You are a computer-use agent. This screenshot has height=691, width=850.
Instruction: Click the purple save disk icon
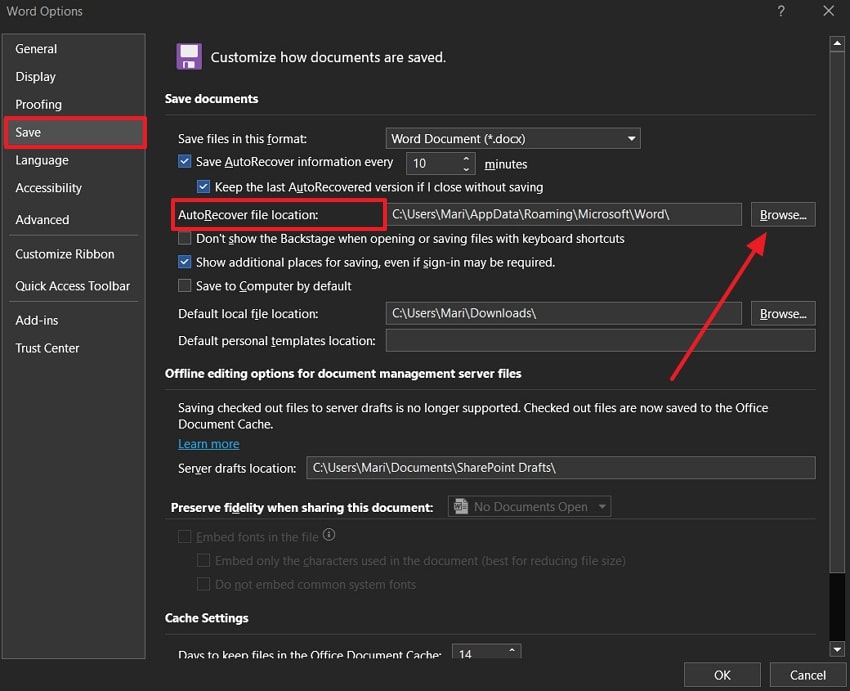[x=188, y=56]
